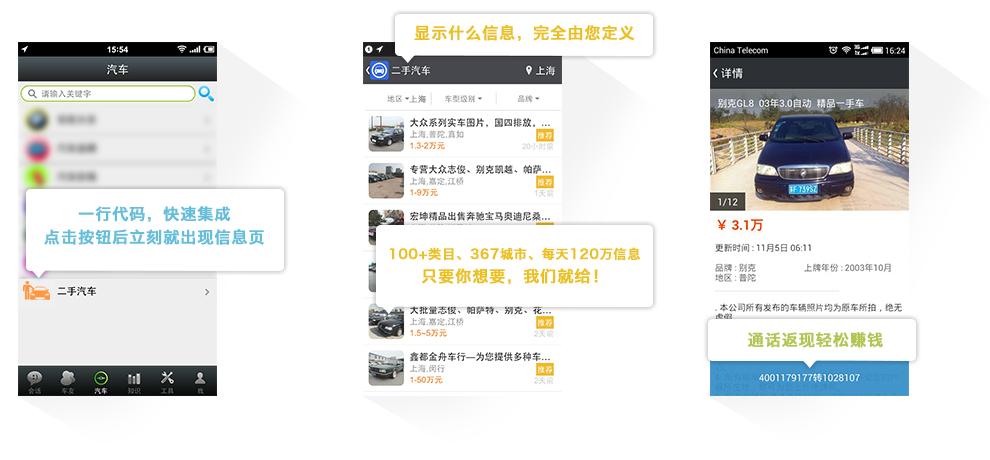Image resolution: width=990 pixels, height=460 pixels.
Task: Click the 更新时间 11月5日 06:11 text
Action: (x=763, y=248)
